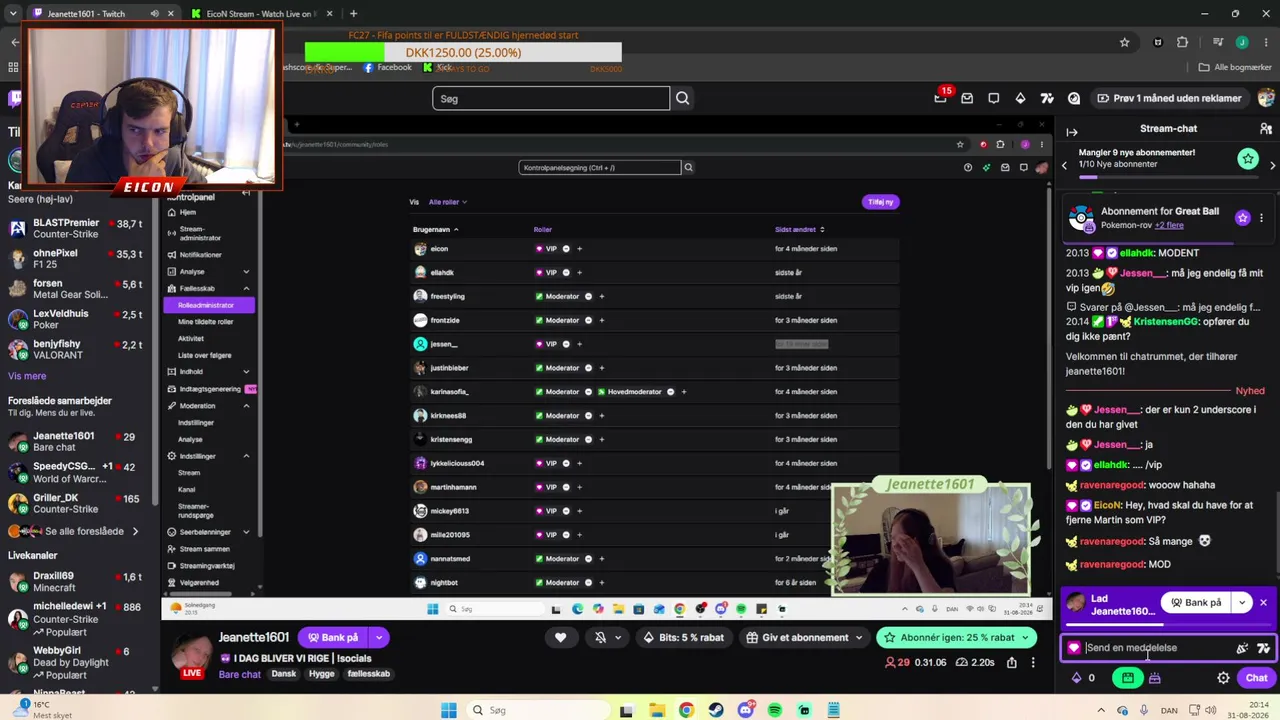Viewport: 1280px width, 720px height.
Task: Open the Abonnér igen 25 % rabat dropdown
Action: pyautogui.click(x=1026, y=637)
